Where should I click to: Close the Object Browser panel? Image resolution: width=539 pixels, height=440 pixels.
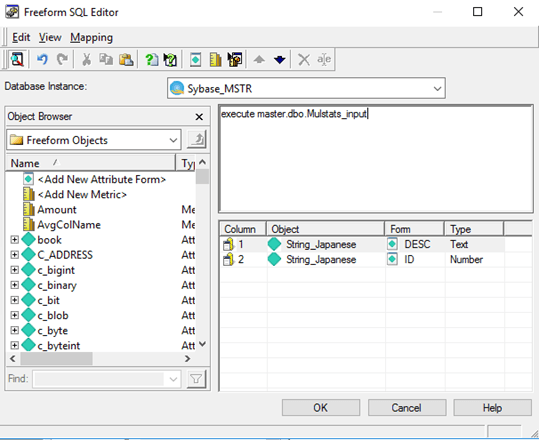199,117
